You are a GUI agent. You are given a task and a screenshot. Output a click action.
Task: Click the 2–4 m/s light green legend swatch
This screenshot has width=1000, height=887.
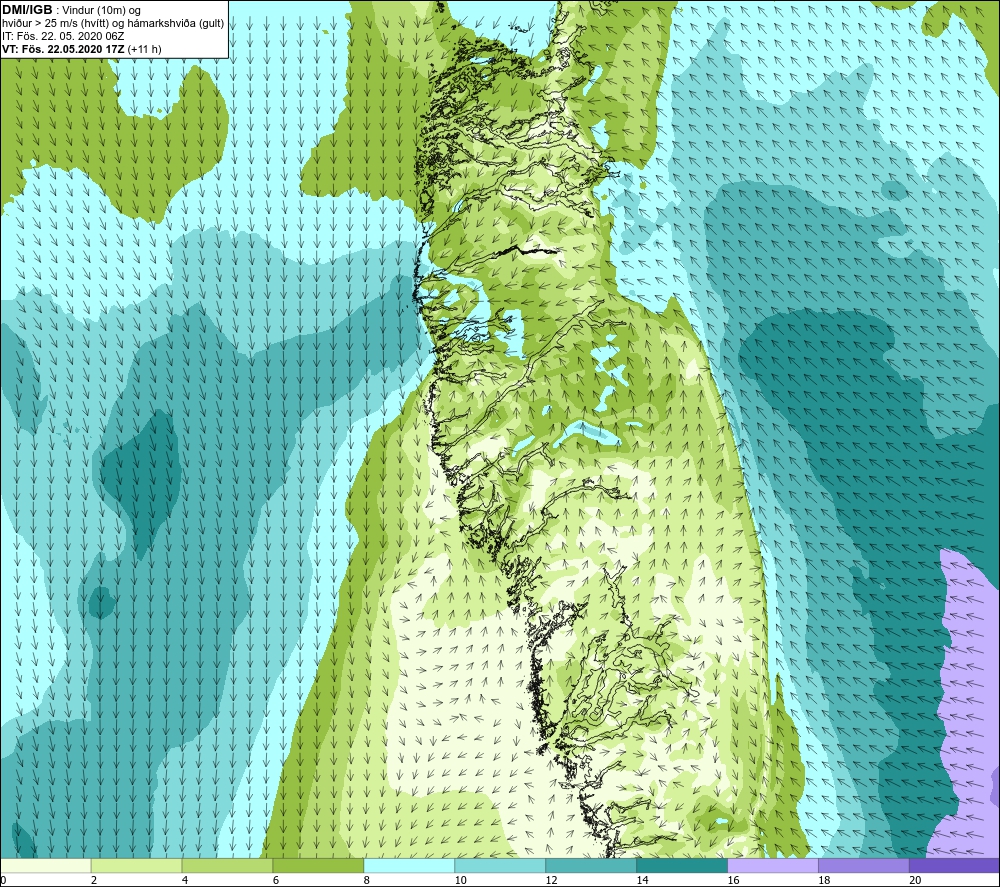pos(136,865)
